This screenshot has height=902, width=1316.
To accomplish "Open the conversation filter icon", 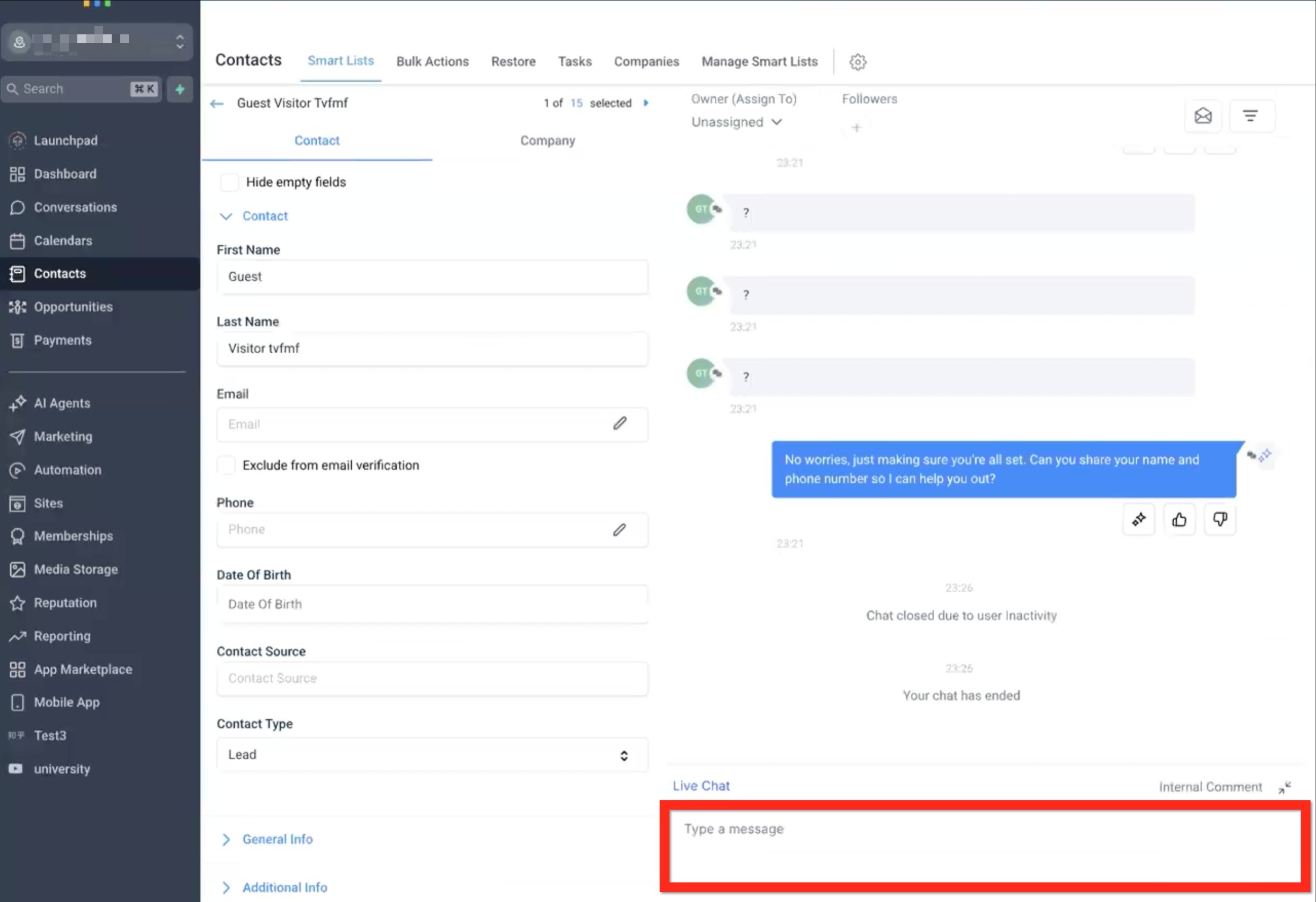I will click(x=1250, y=116).
